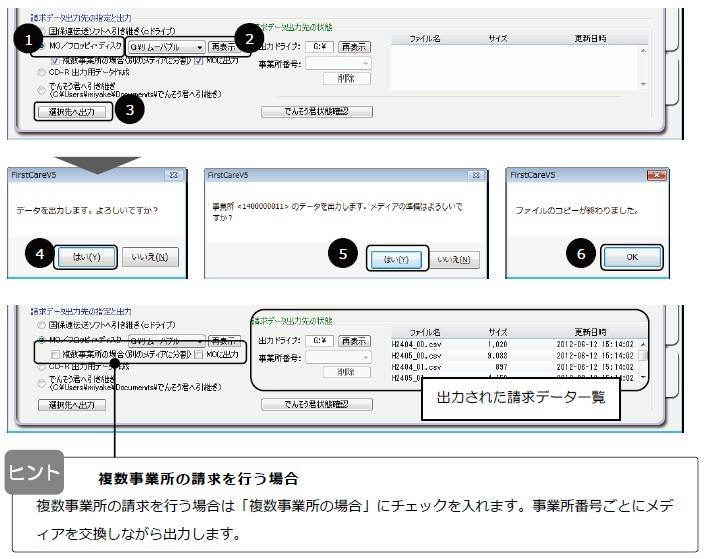Click 選択先へ出力 button in top panel

72,111
